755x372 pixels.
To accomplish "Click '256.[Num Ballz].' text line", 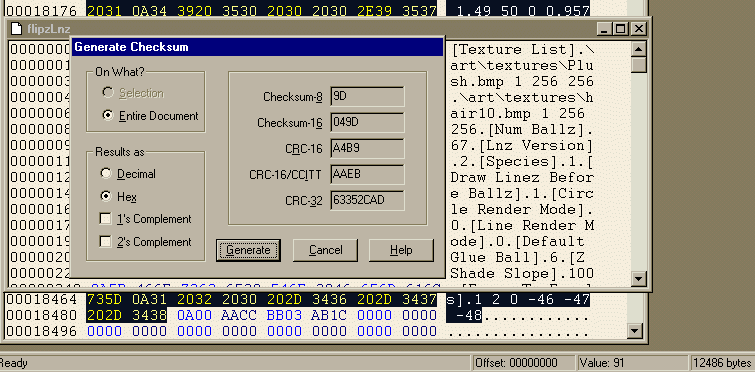I will coord(522,129).
